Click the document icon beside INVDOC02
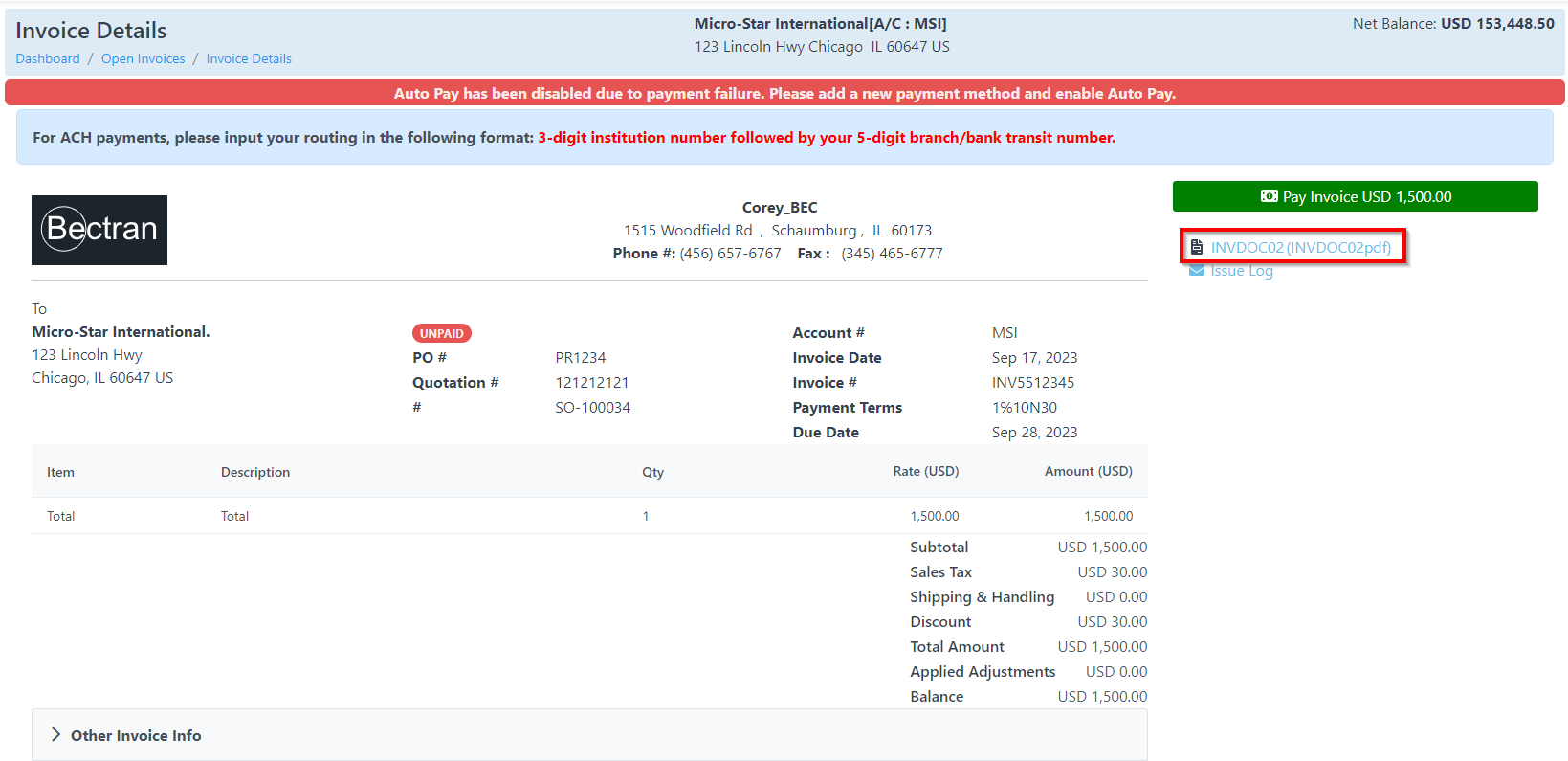 point(1197,247)
